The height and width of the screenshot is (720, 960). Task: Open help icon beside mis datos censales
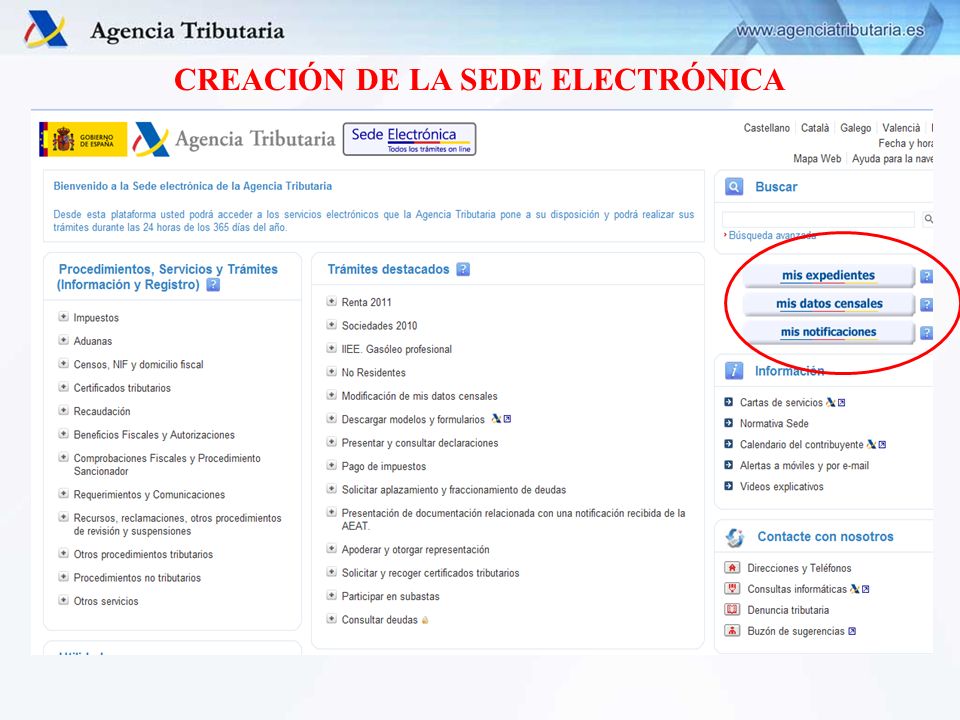click(927, 304)
